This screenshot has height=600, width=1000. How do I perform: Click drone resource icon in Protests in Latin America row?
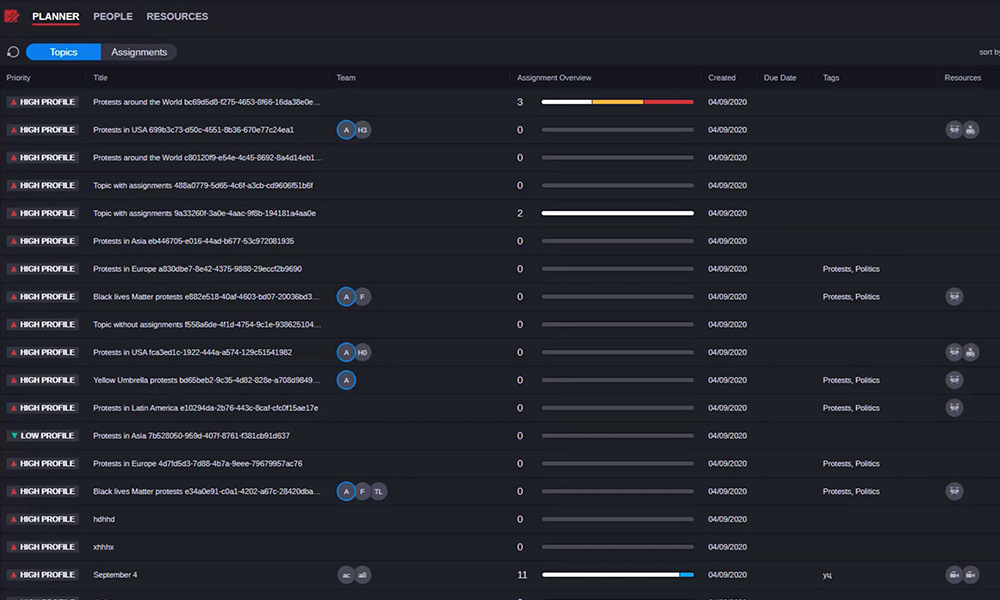tap(954, 408)
